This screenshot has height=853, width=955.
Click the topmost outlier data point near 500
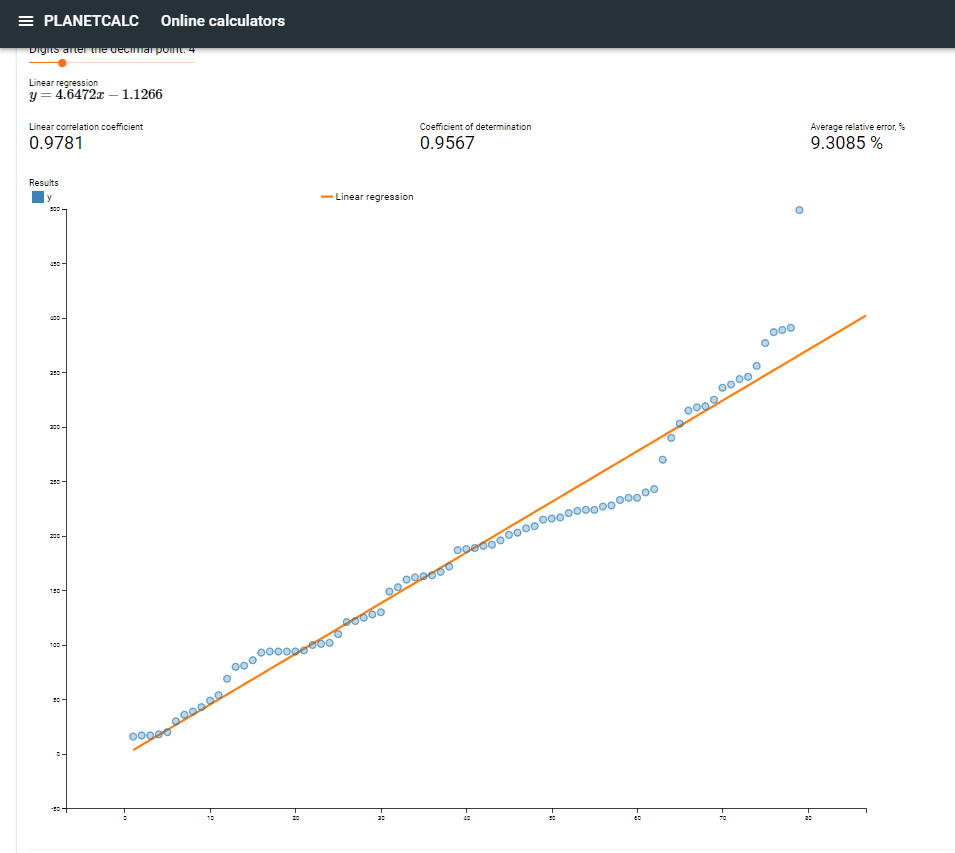pyautogui.click(x=799, y=210)
